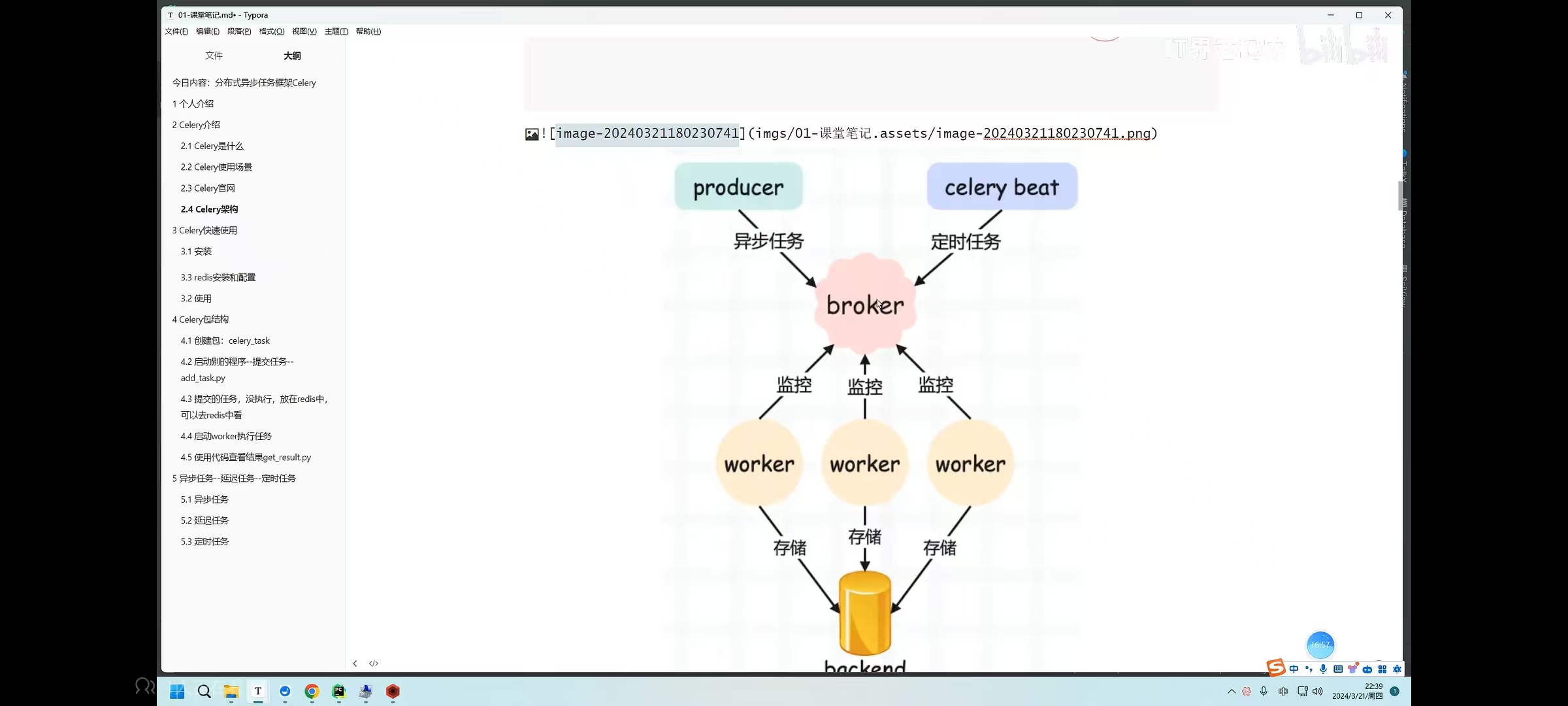Open File Explorer from the taskbar
The height and width of the screenshot is (706, 1568).
[231, 692]
